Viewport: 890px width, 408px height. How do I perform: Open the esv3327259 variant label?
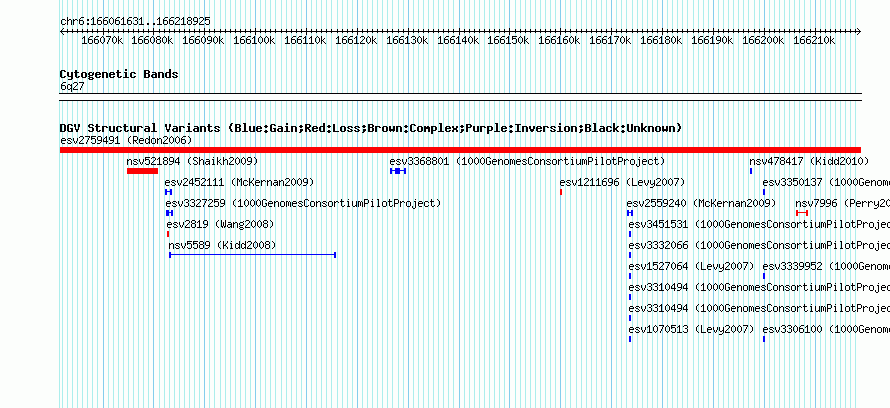tap(303, 203)
